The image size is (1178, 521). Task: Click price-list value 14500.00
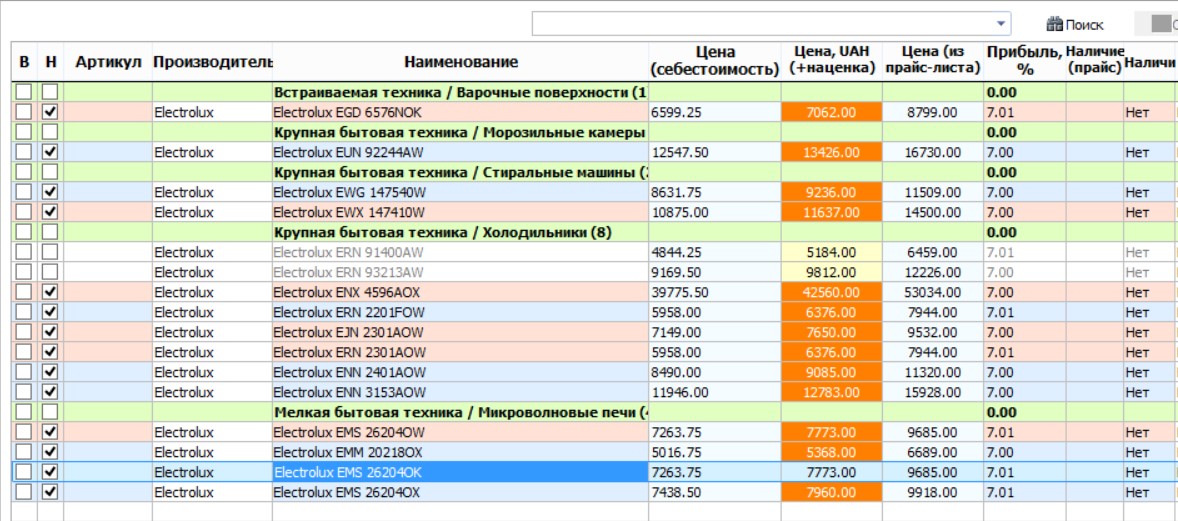tap(932, 212)
